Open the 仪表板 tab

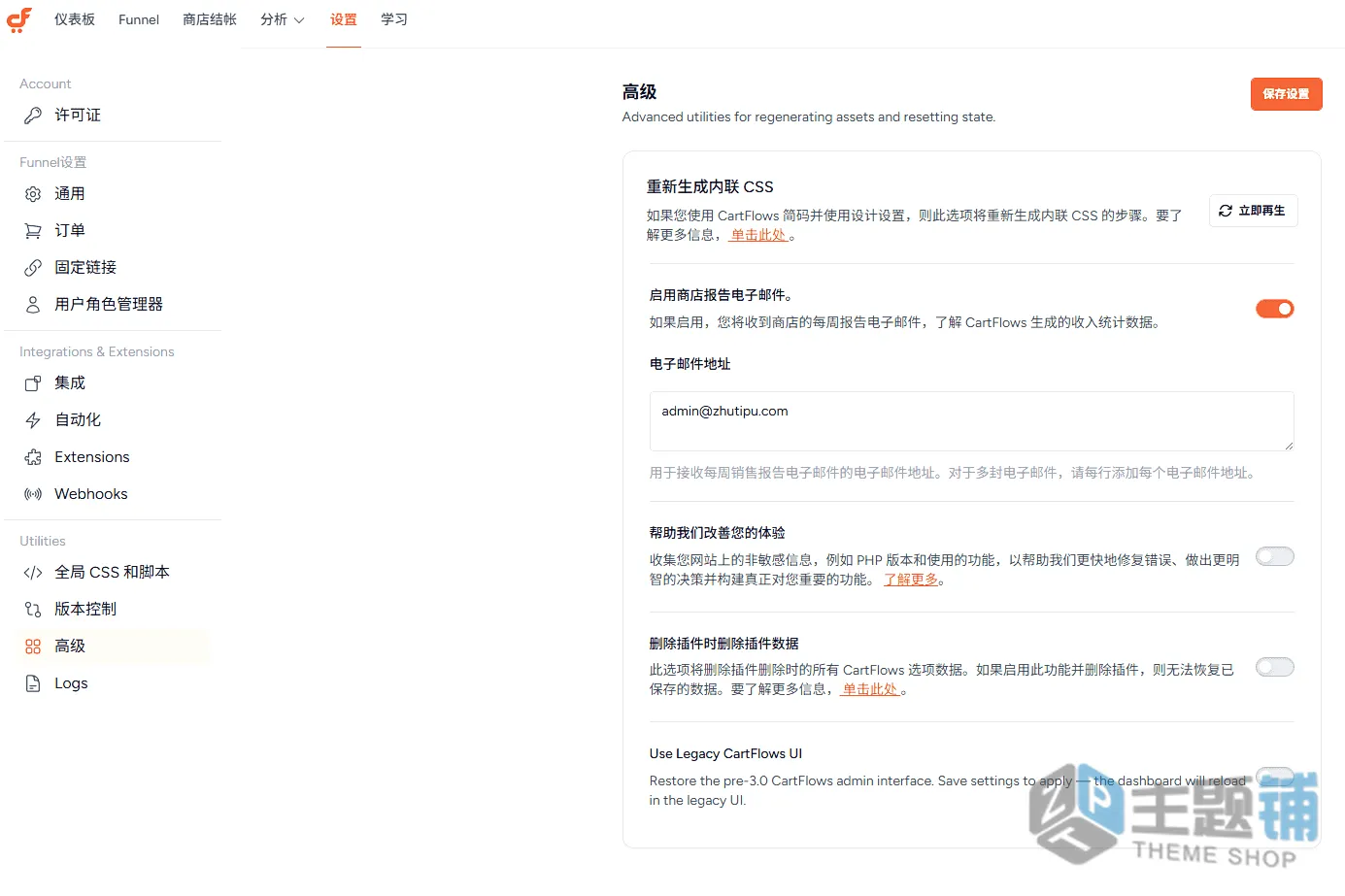pyautogui.click(x=75, y=19)
